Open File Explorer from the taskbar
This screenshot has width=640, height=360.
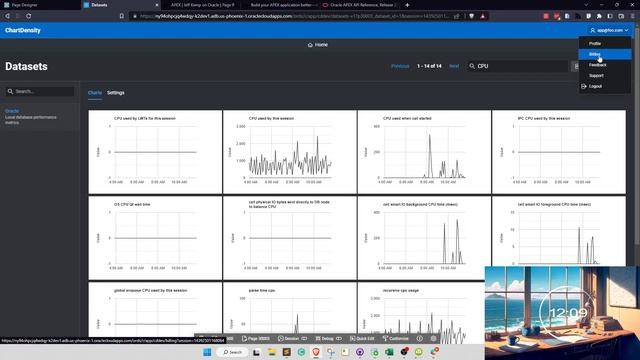[272, 352]
